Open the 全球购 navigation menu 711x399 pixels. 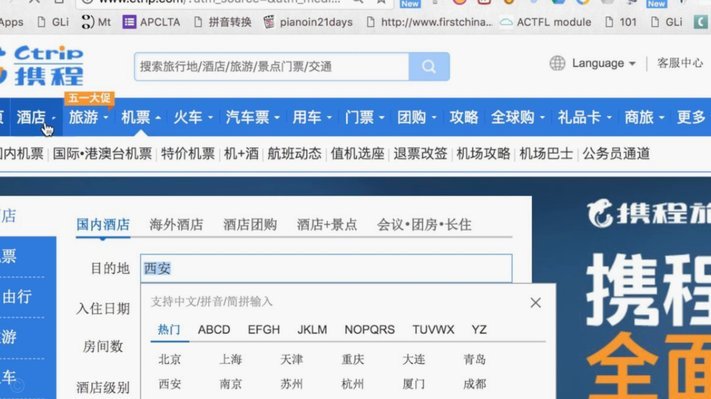tap(518, 117)
